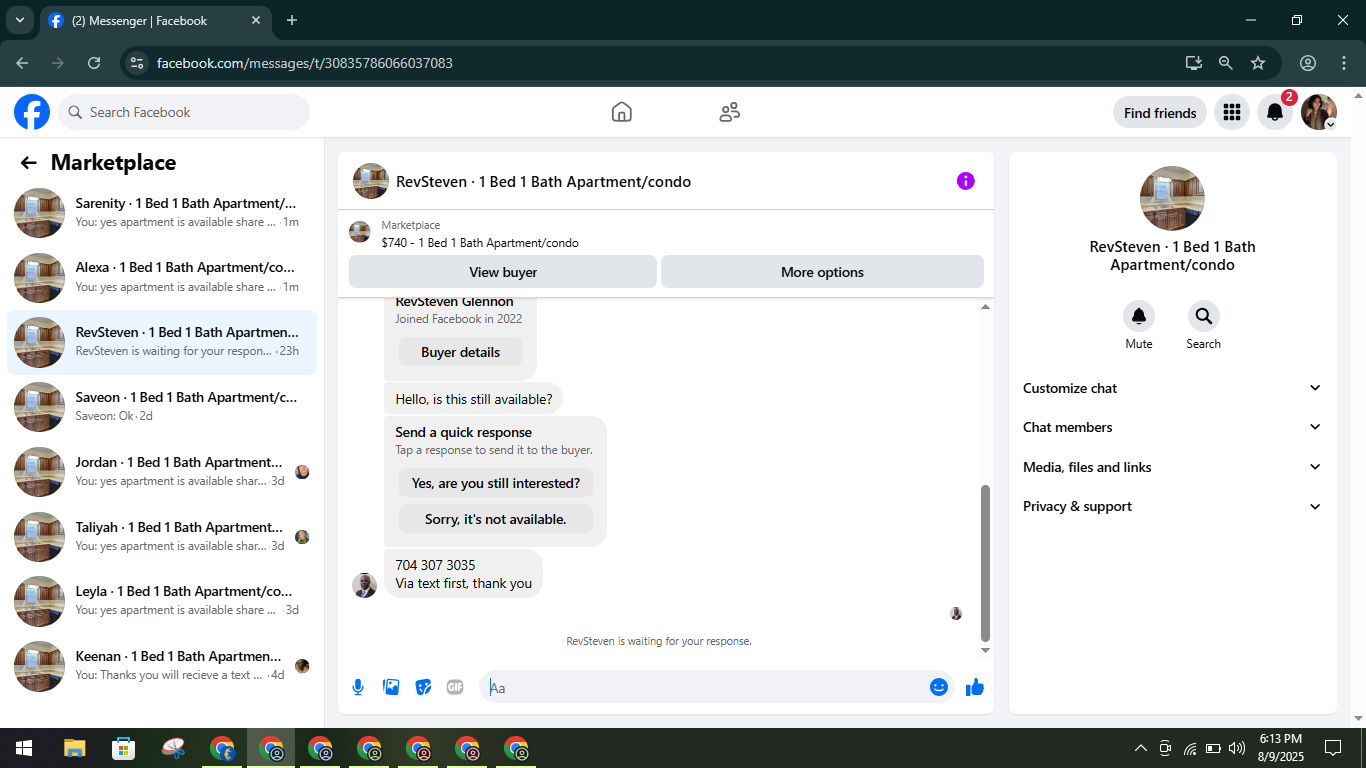Attach a photo file icon
Image resolution: width=1366 pixels, height=768 pixels.
pos(391,687)
